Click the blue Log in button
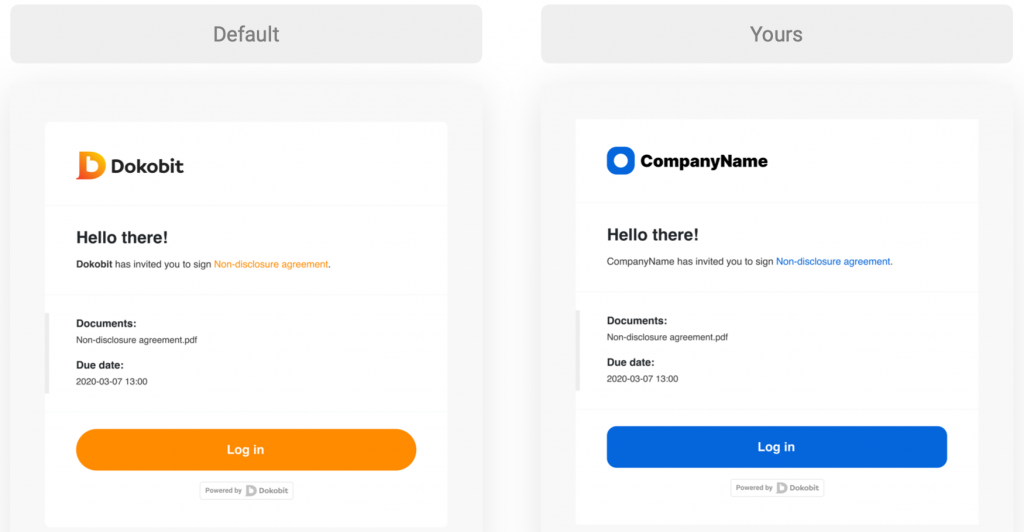 point(776,447)
